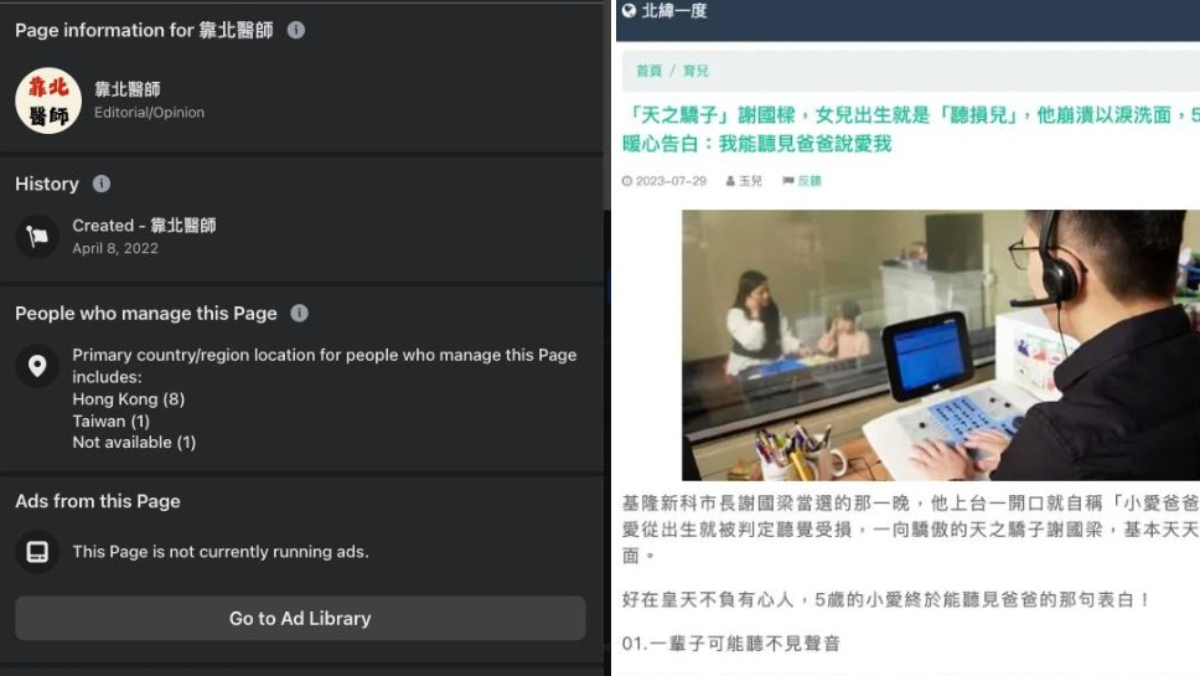Click the flag icon next to Created entry

pyautogui.click(x=37, y=237)
